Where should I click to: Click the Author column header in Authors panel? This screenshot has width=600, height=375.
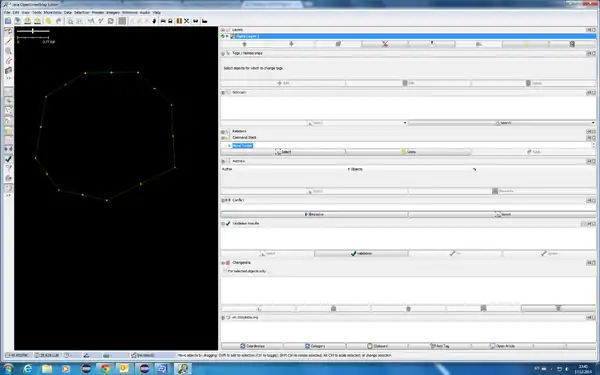pos(284,169)
